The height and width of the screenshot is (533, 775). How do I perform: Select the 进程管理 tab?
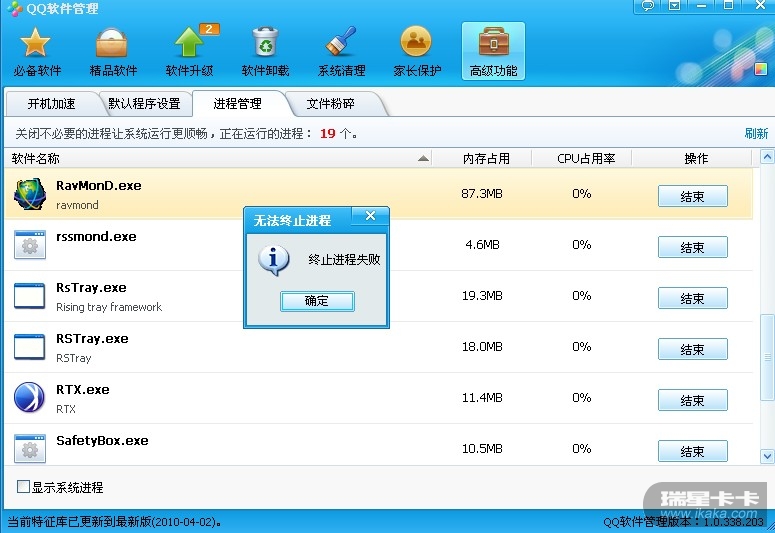pyautogui.click(x=237, y=104)
